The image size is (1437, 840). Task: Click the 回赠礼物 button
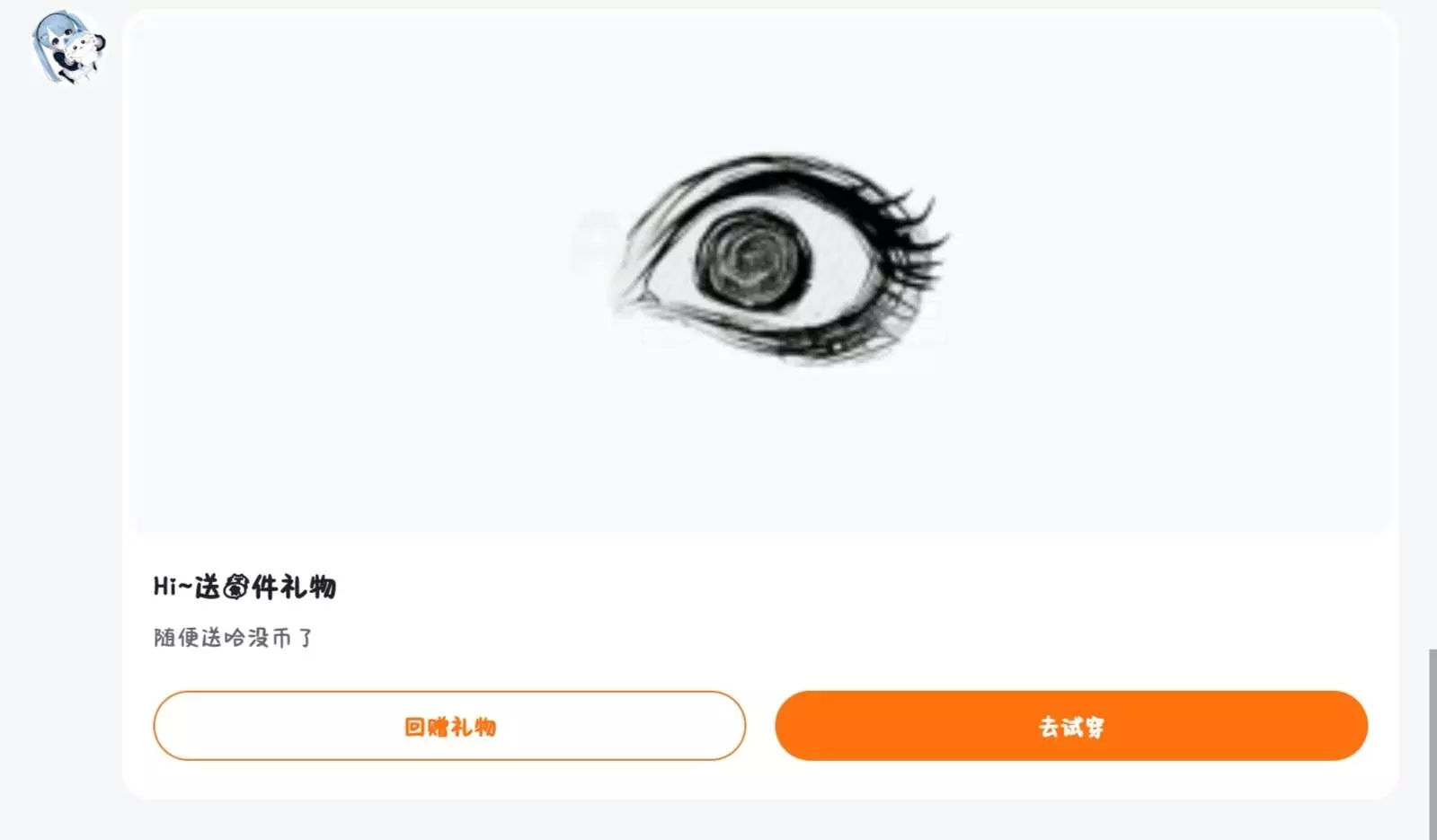coord(449,726)
